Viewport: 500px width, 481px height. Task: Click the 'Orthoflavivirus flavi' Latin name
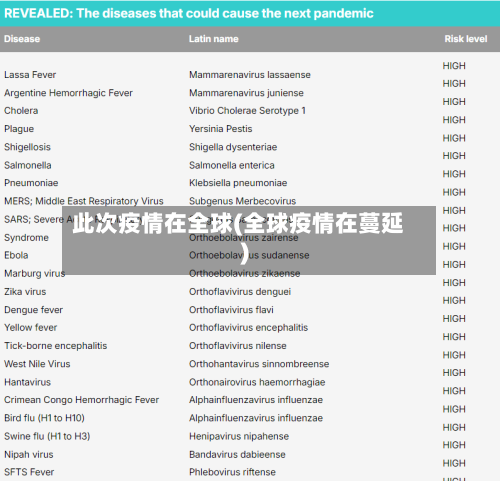pos(231,310)
